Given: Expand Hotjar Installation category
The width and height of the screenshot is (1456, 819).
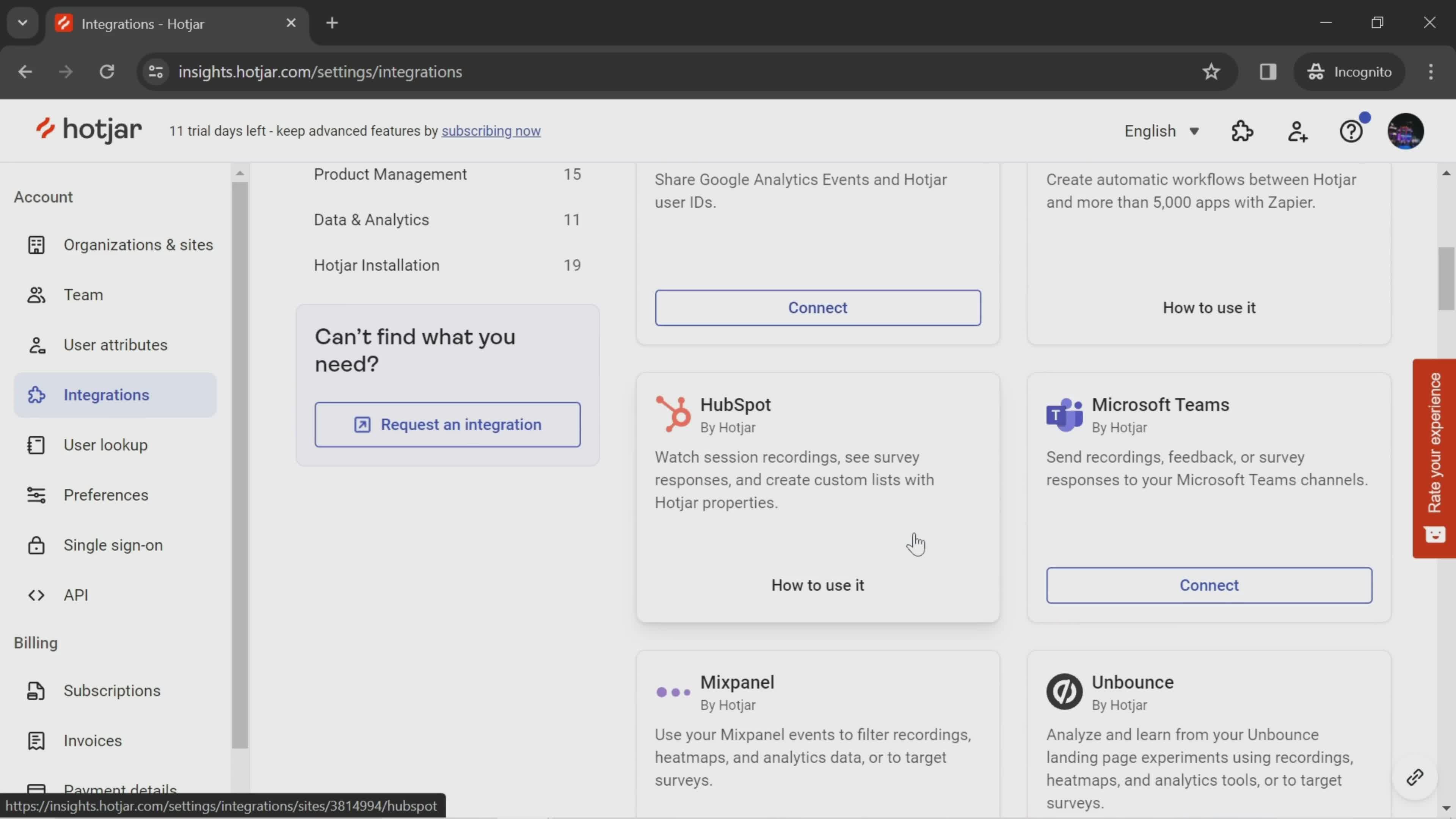Looking at the screenshot, I should coord(376,264).
